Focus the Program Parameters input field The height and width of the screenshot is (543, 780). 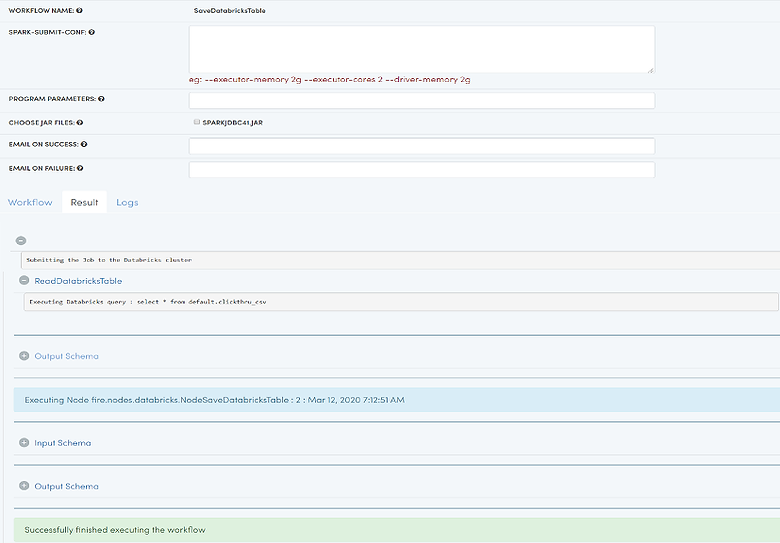coord(422,100)
